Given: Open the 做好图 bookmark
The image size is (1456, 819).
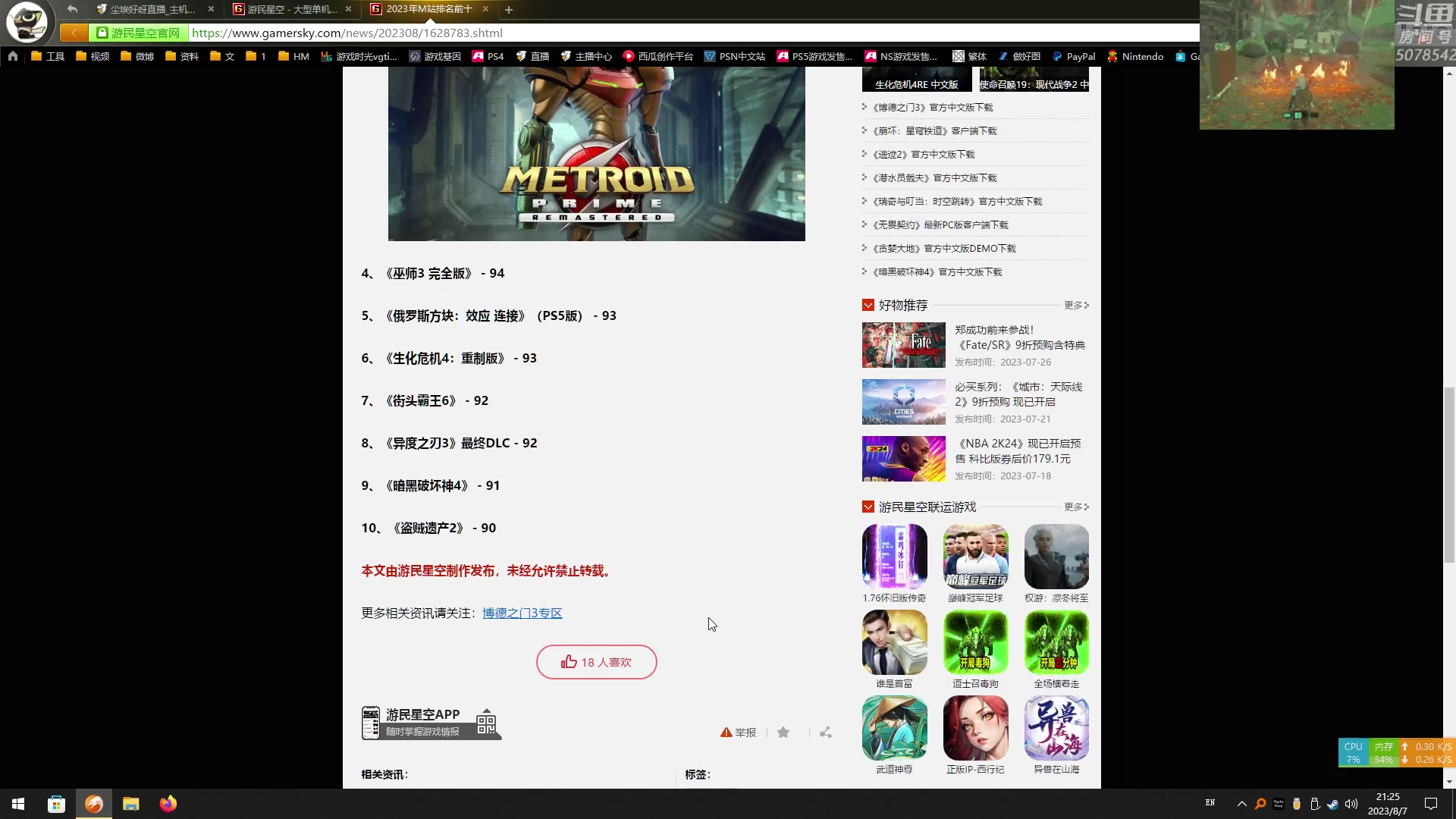Looking at the screenshot, I should [1019, 56].
